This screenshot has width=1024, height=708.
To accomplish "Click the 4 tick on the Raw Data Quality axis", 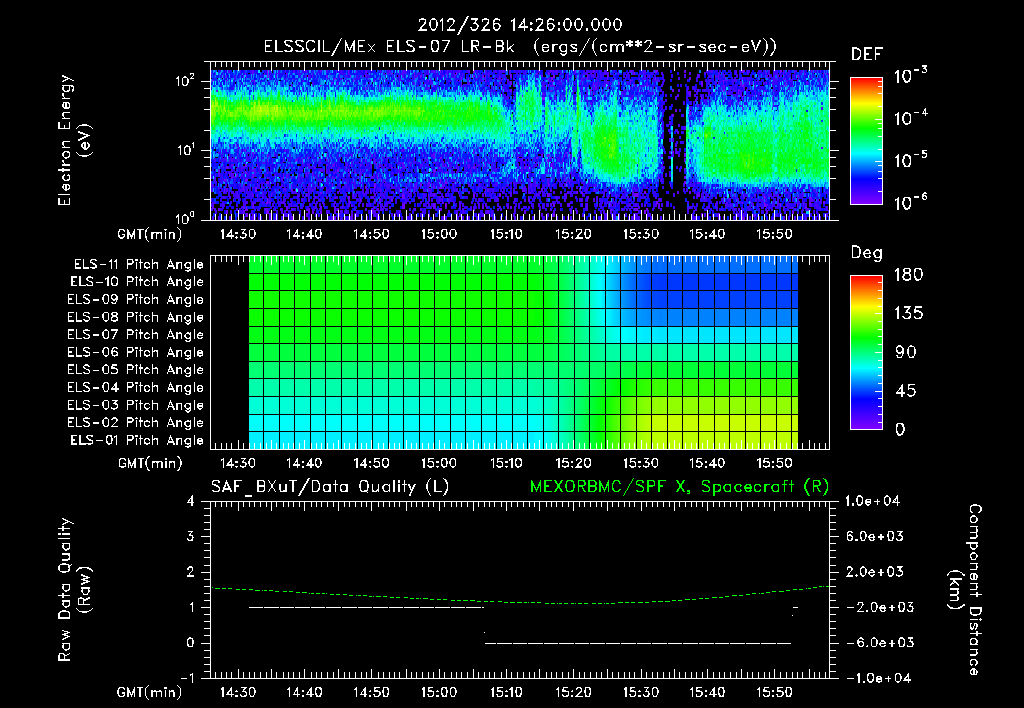I will (x=191, y=501).
